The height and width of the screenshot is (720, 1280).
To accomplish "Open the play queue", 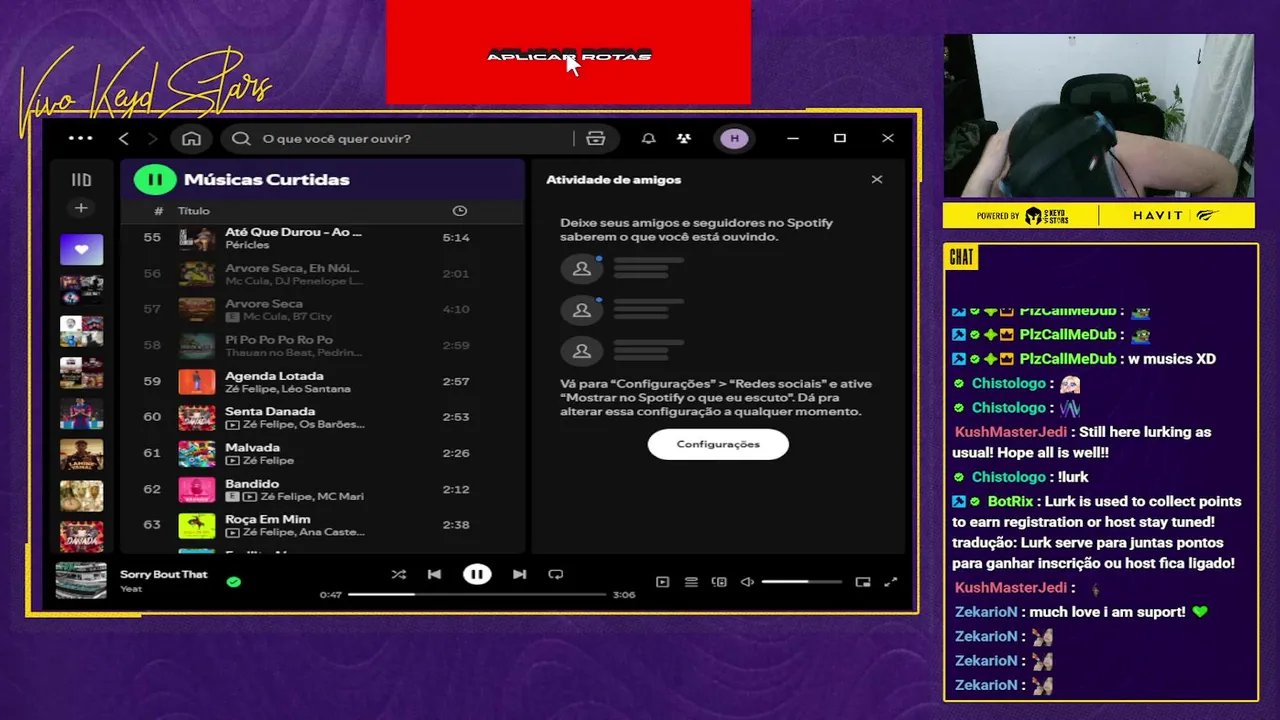I will pos(691,582).
